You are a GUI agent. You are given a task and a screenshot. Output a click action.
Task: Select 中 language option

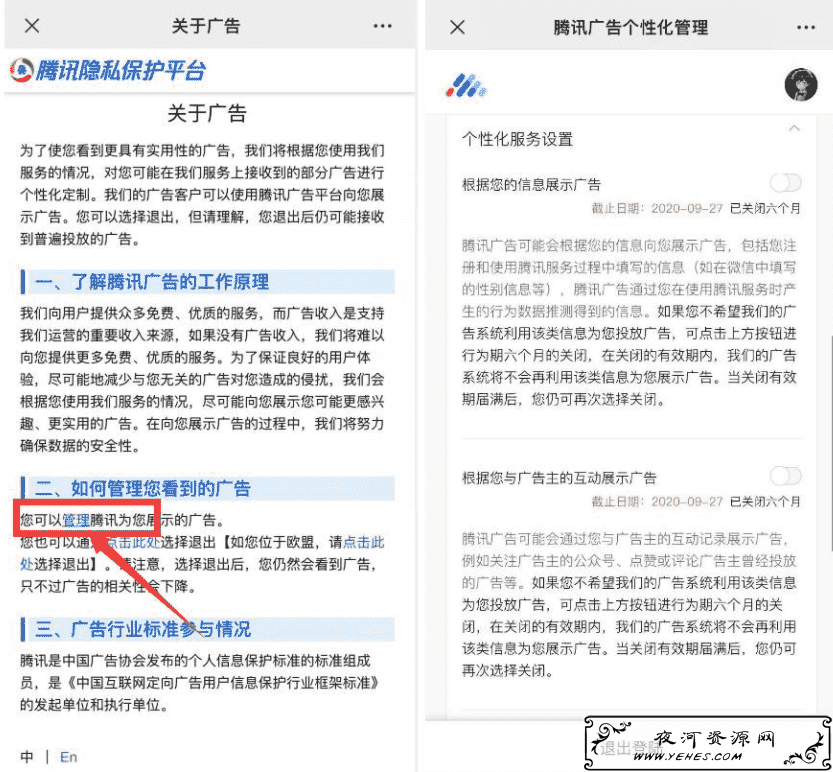pos(27,757)
